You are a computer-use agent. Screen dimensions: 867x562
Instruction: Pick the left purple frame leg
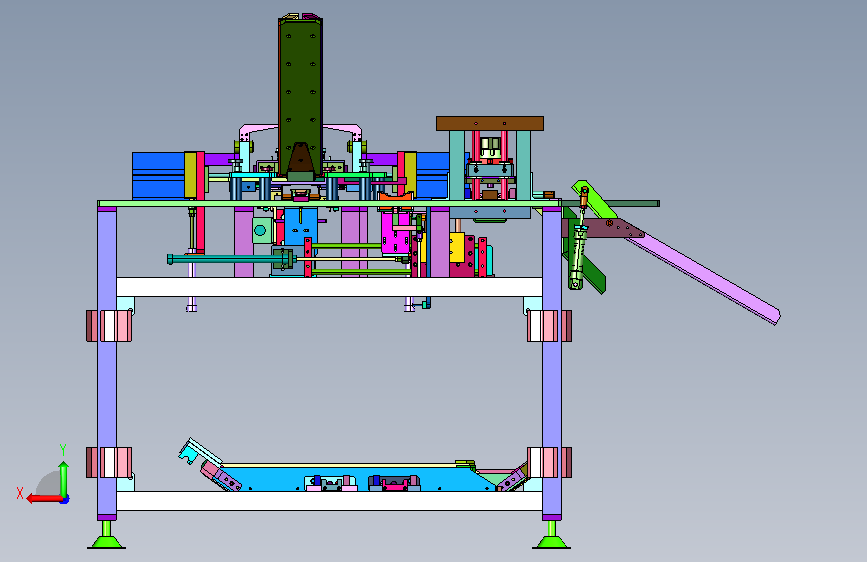tap(107, 363)
